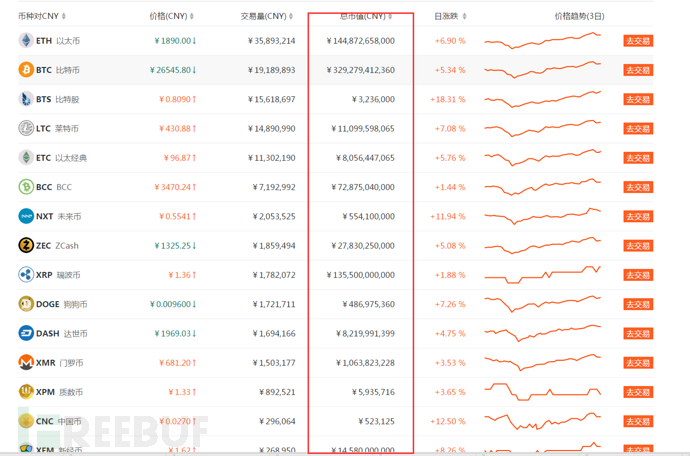Click the CNC coin icon
690x456 pixels.
point(26,421)
